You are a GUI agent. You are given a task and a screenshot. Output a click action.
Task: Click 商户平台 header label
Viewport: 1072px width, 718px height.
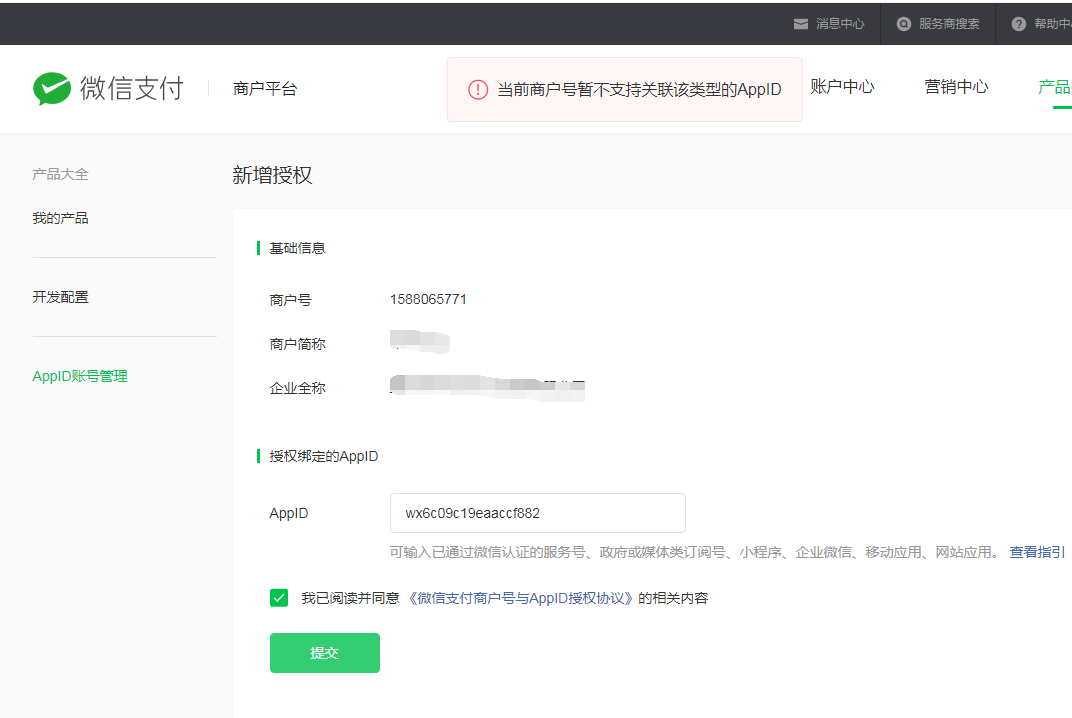265,89
